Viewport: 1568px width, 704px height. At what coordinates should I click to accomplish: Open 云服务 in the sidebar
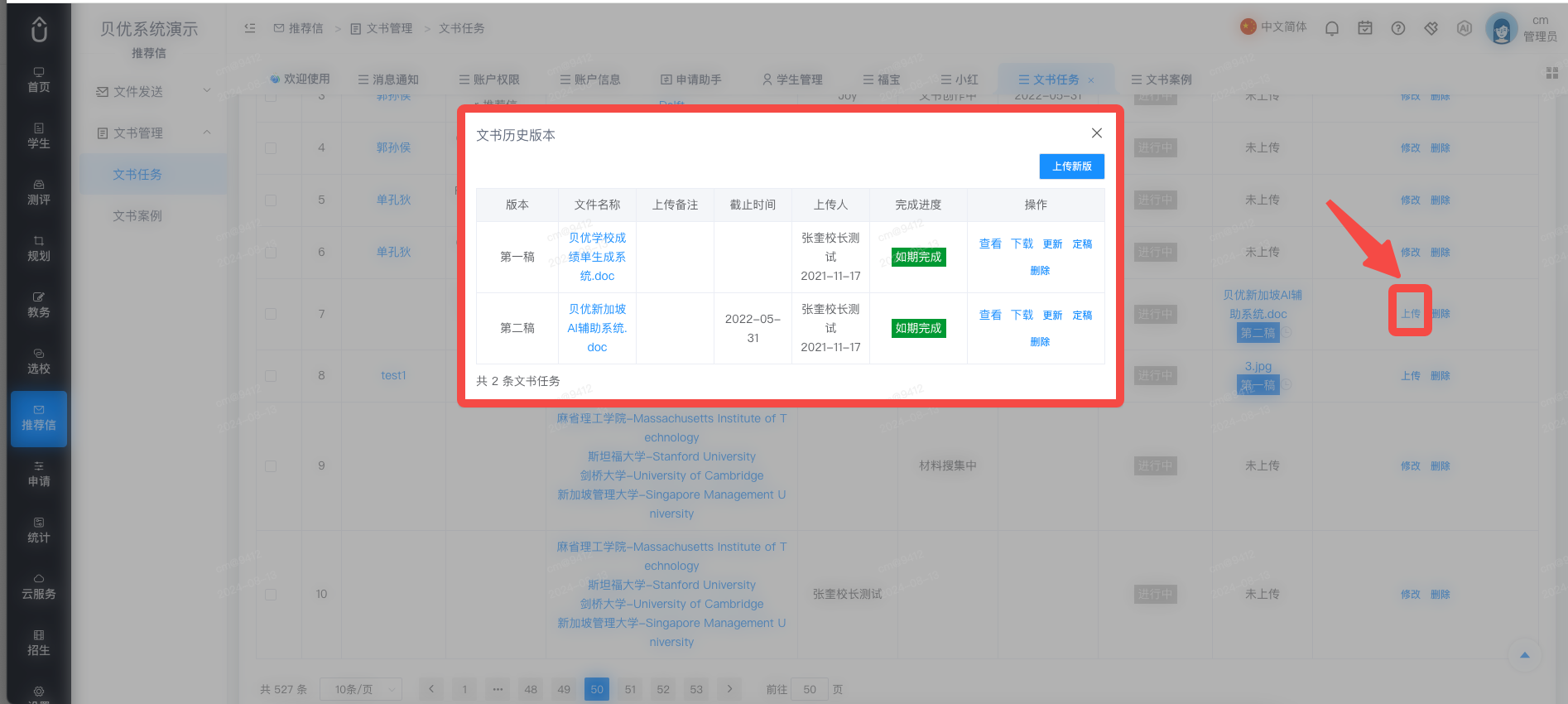[x=39, y=586]
